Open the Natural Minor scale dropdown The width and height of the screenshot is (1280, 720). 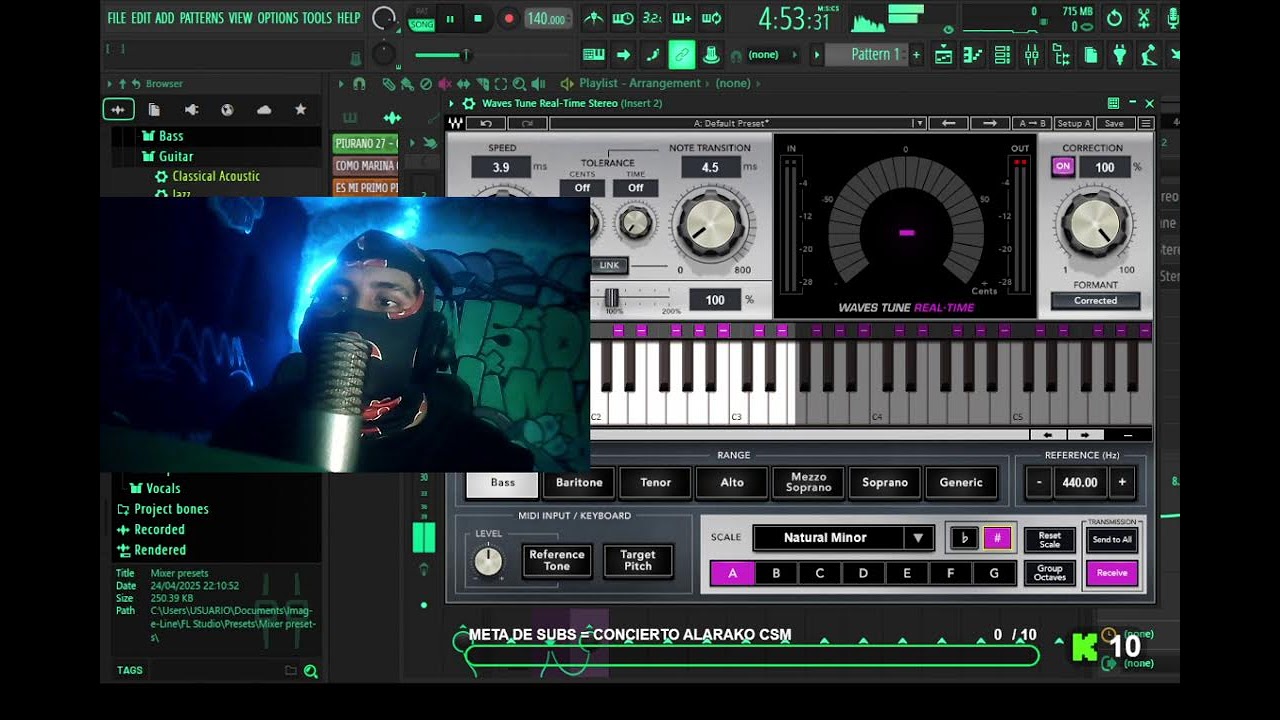point(843,538)
